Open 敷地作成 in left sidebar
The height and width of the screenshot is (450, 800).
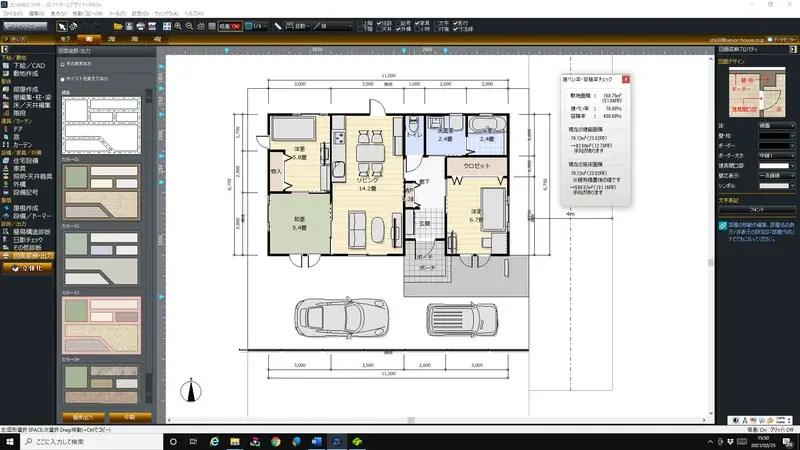(26, 73)
